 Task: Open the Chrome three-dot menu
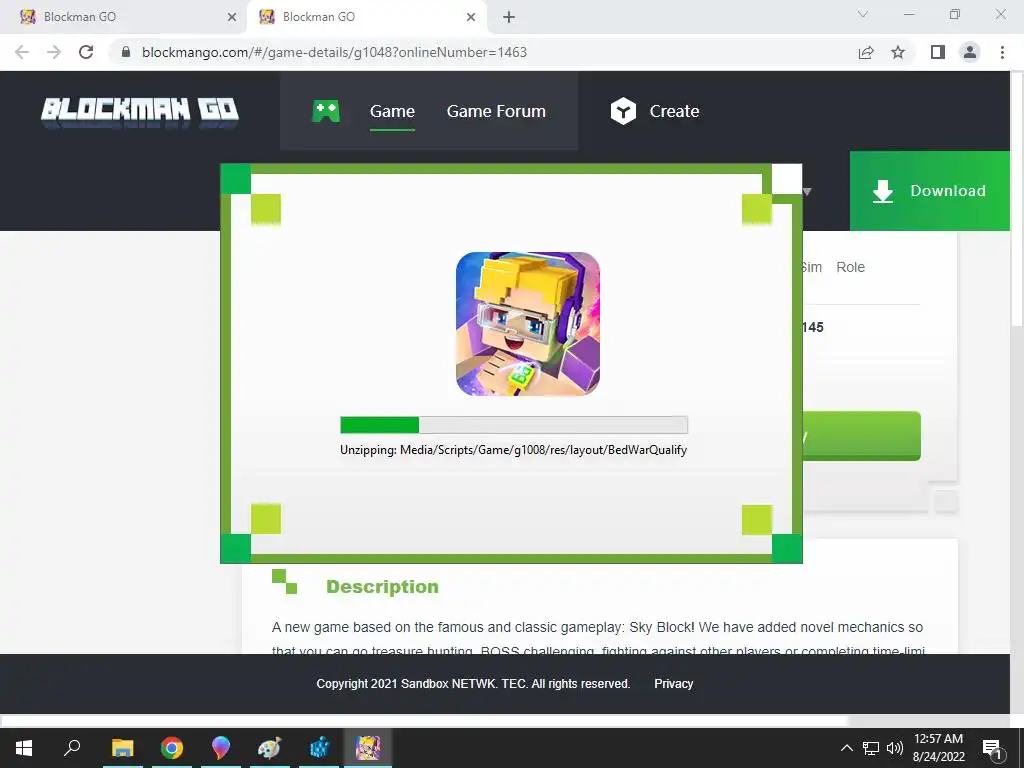click(1002, 52)
